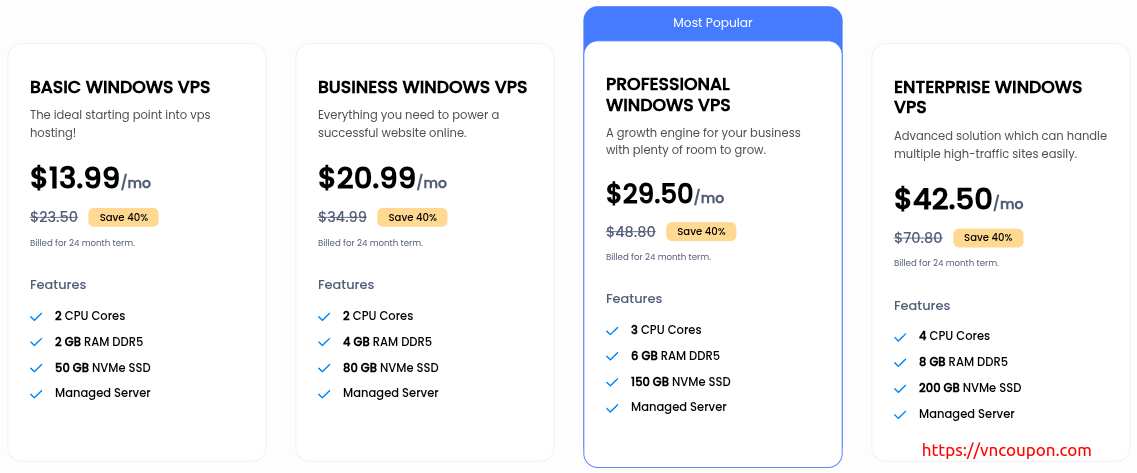Open the Enterprise Windows VPS plan title
The image size is (1137, 473).
[988, 97]
